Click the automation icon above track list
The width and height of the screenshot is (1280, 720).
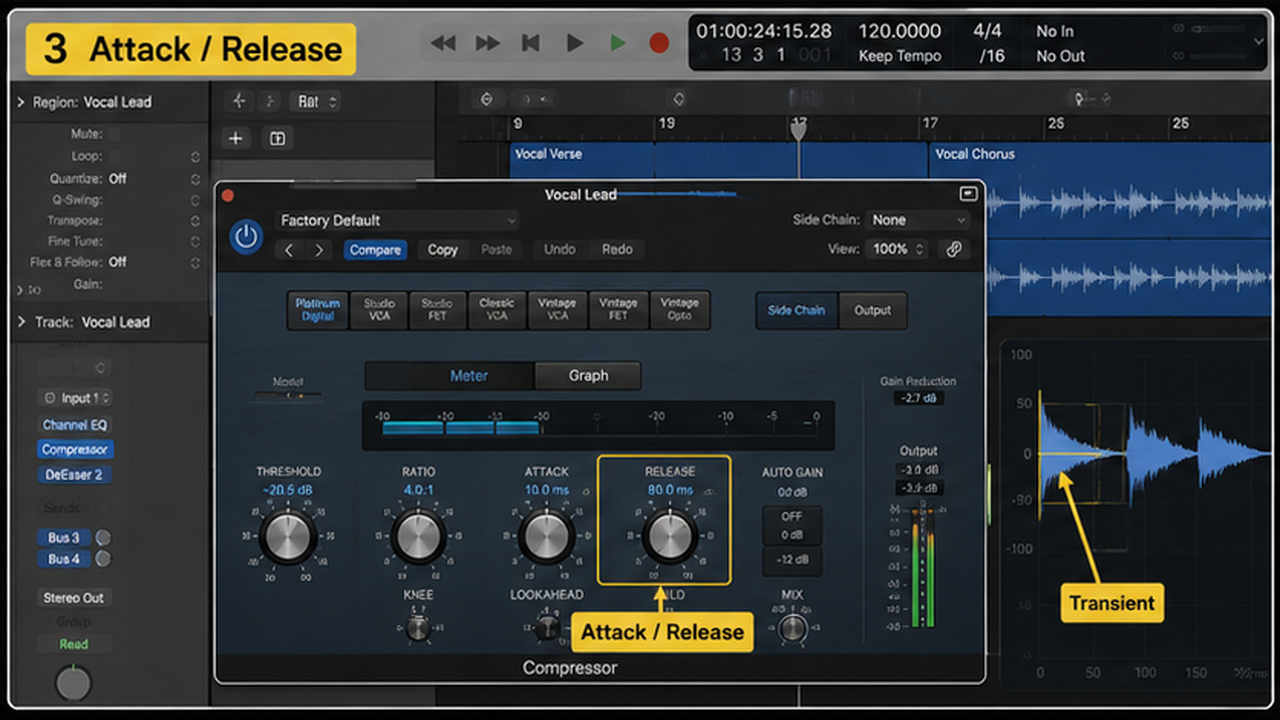click(238, 101)
